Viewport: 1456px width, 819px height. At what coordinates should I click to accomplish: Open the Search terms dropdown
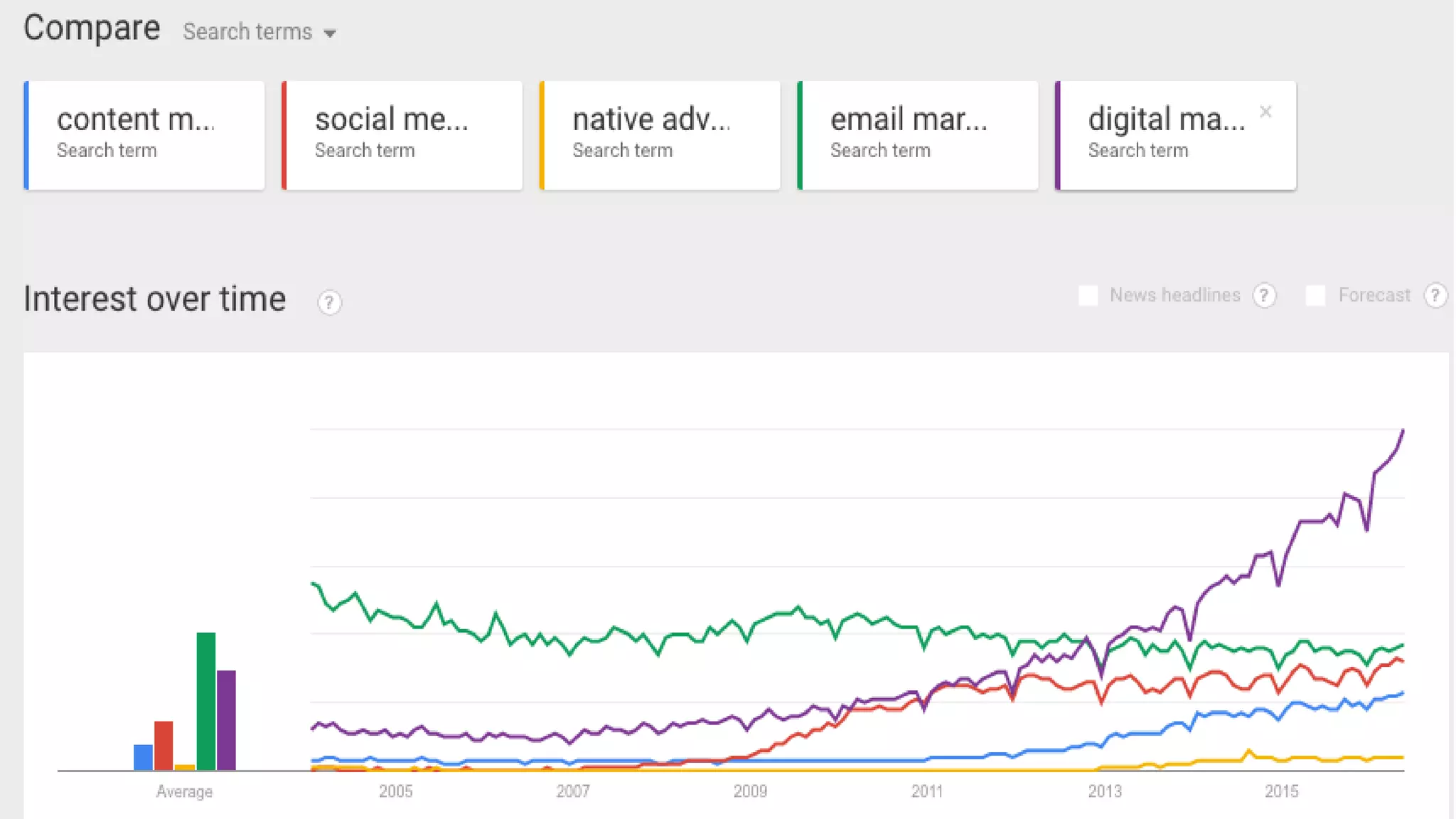coord(247,32)
